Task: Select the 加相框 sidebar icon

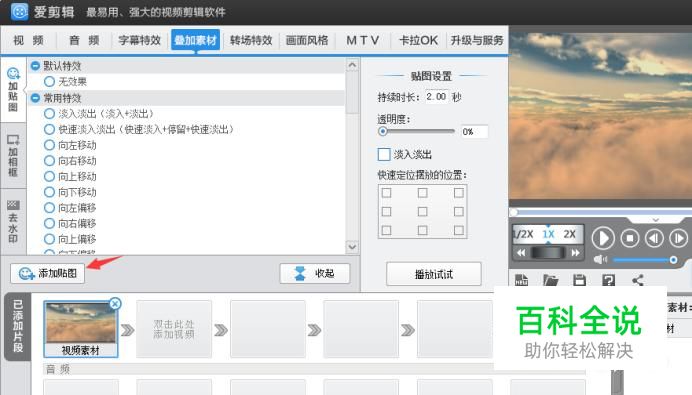Action: pos(13,155)
